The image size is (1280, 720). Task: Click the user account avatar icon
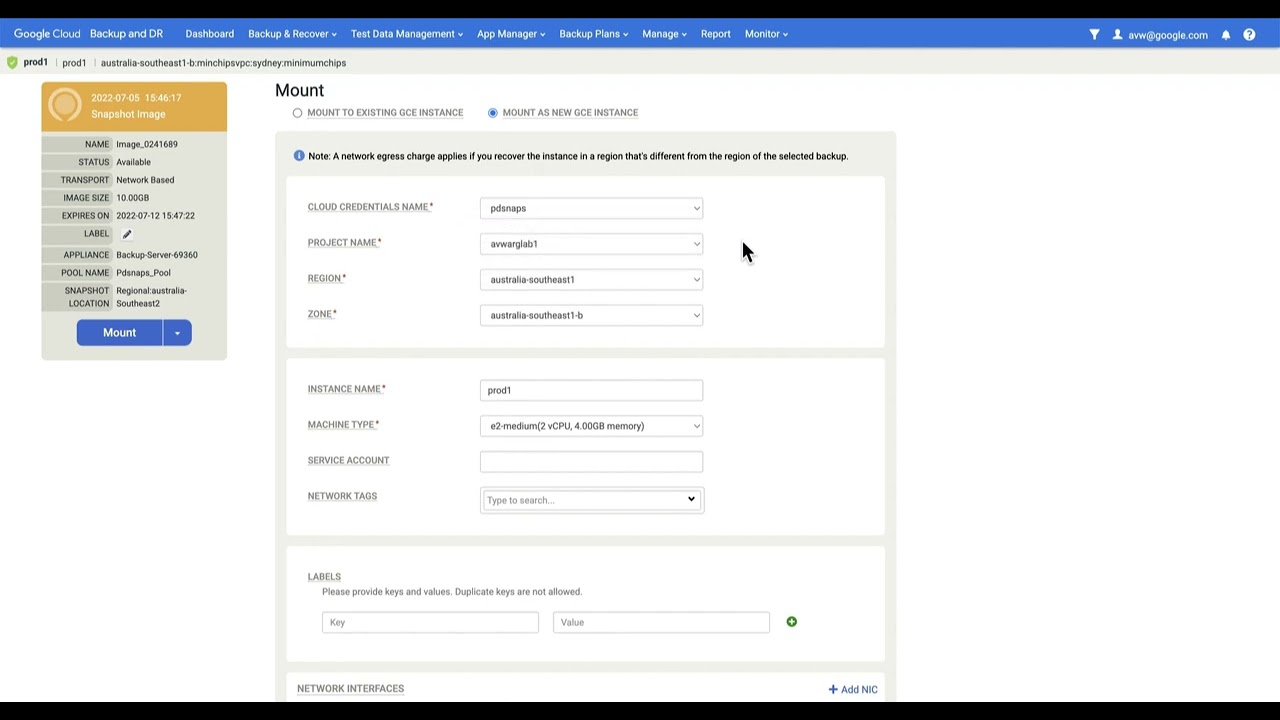point(1118,34)
